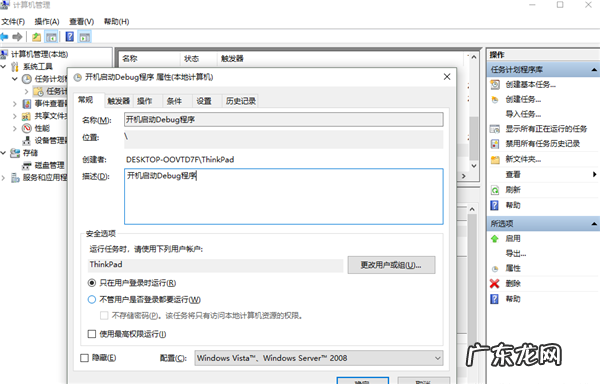This screenshot has height=384, width=600.
Task: Switch to the 设置 tab
Action: point(204,101)
